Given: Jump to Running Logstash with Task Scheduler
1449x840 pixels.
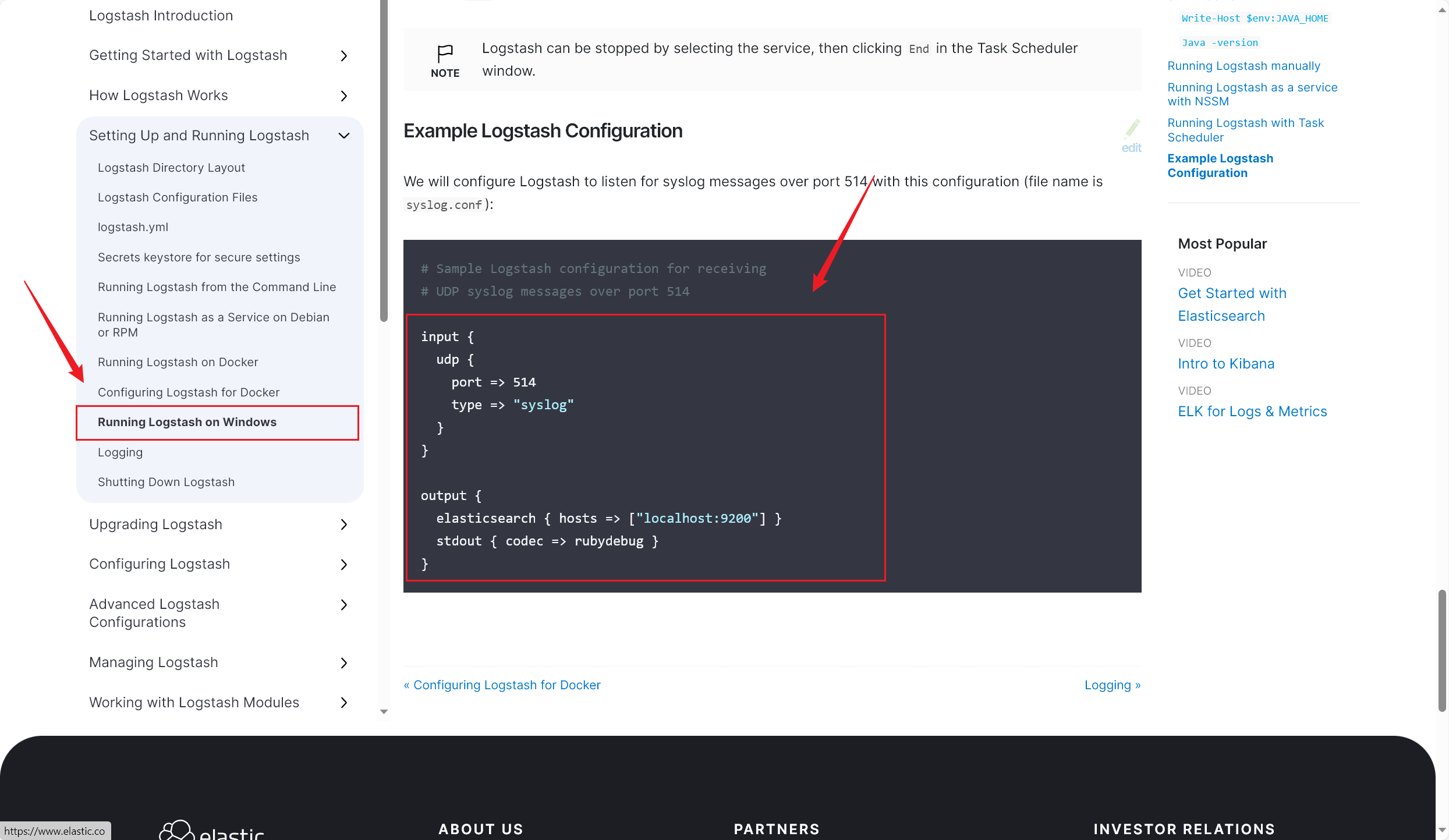Looking at the screenshot, I should [x=1245, y=130].
